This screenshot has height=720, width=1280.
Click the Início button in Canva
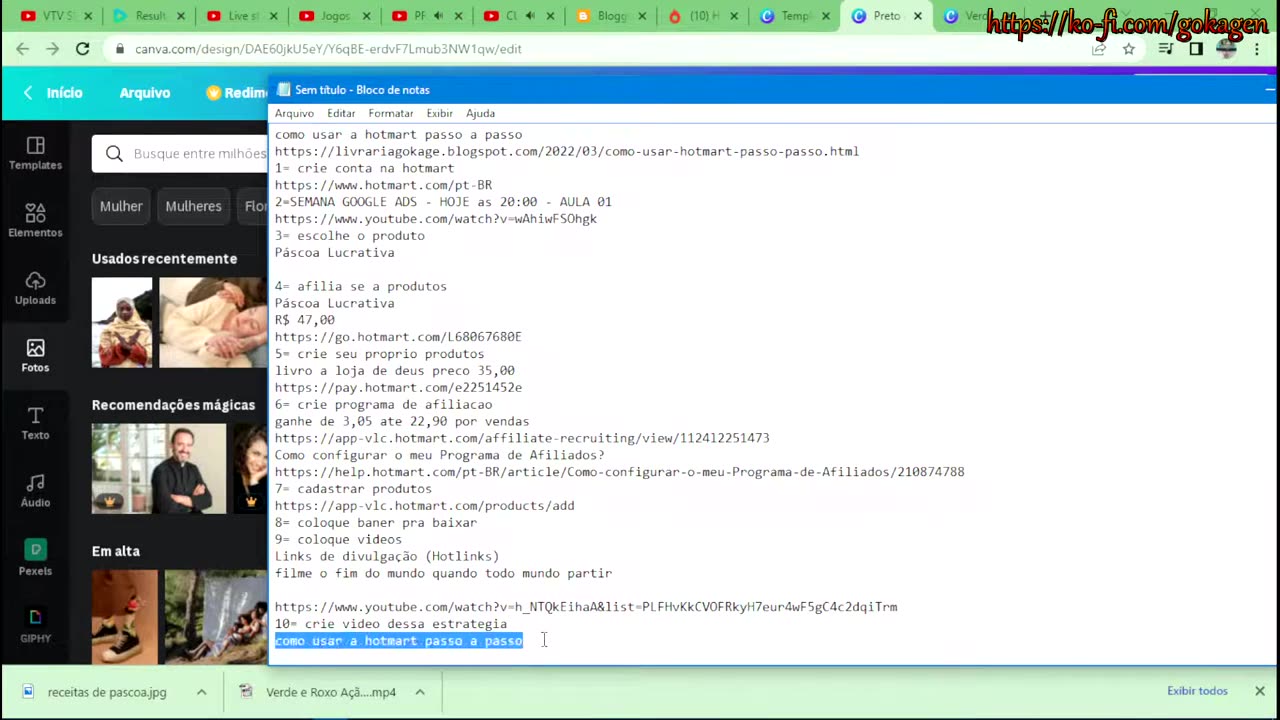pyautogui.click(x=64, y=92)
